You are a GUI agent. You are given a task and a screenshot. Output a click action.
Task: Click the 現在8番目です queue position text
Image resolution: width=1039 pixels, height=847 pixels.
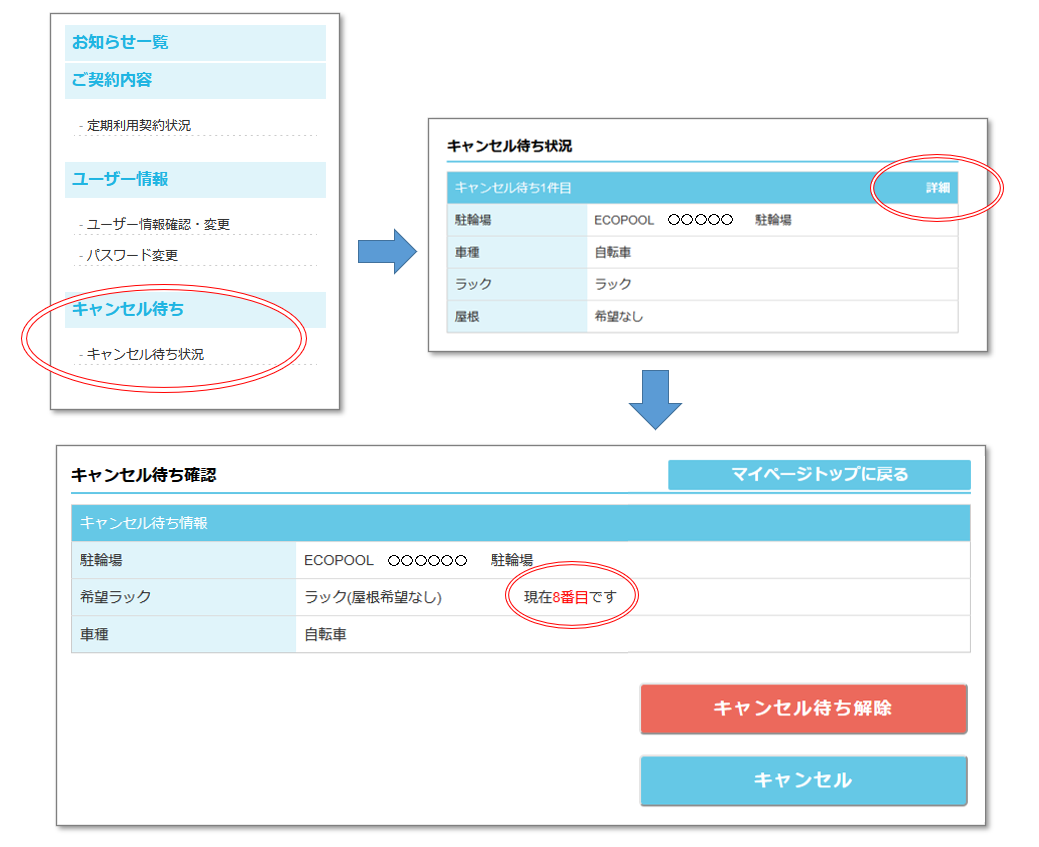tap(571, 597)
